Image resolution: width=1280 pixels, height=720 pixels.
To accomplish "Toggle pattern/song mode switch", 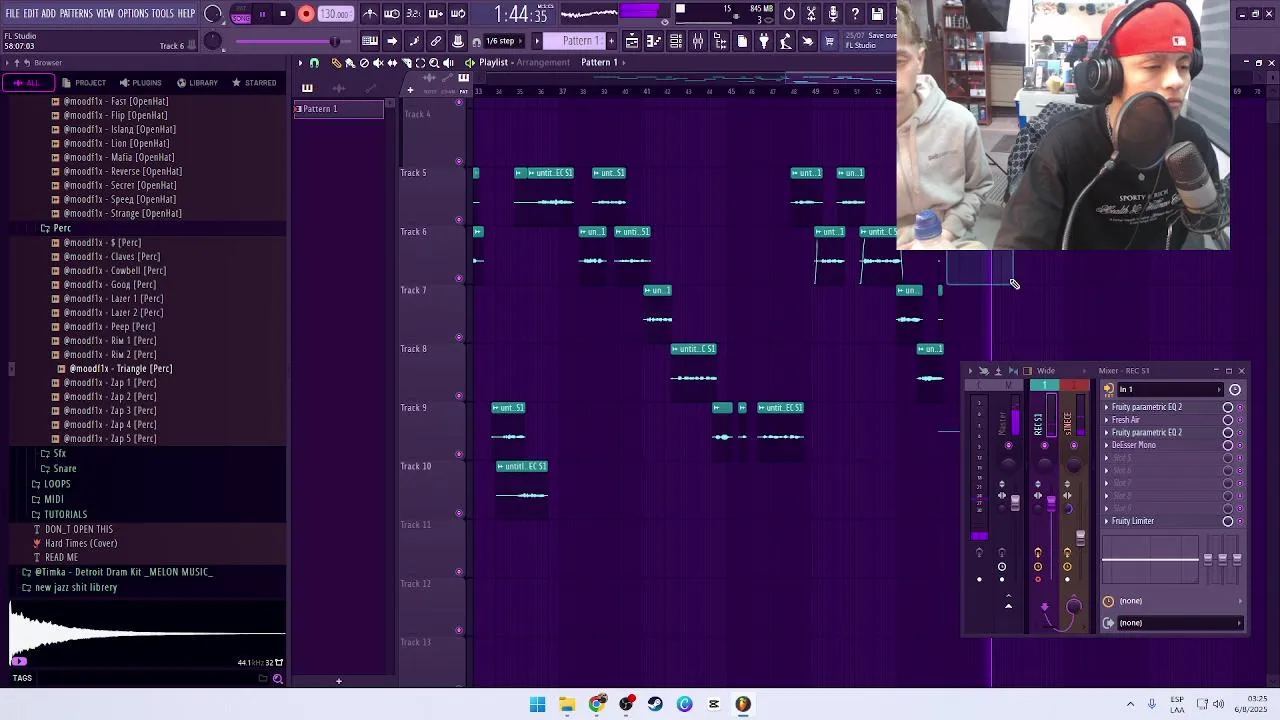I will tap(241, 14).
